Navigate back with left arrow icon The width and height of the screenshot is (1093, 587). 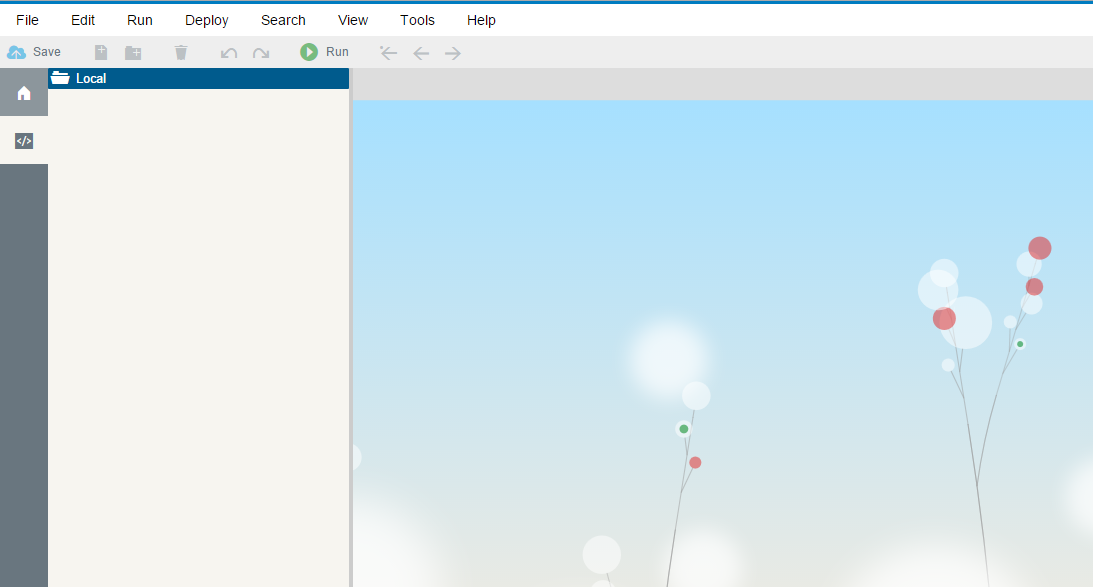421,53
